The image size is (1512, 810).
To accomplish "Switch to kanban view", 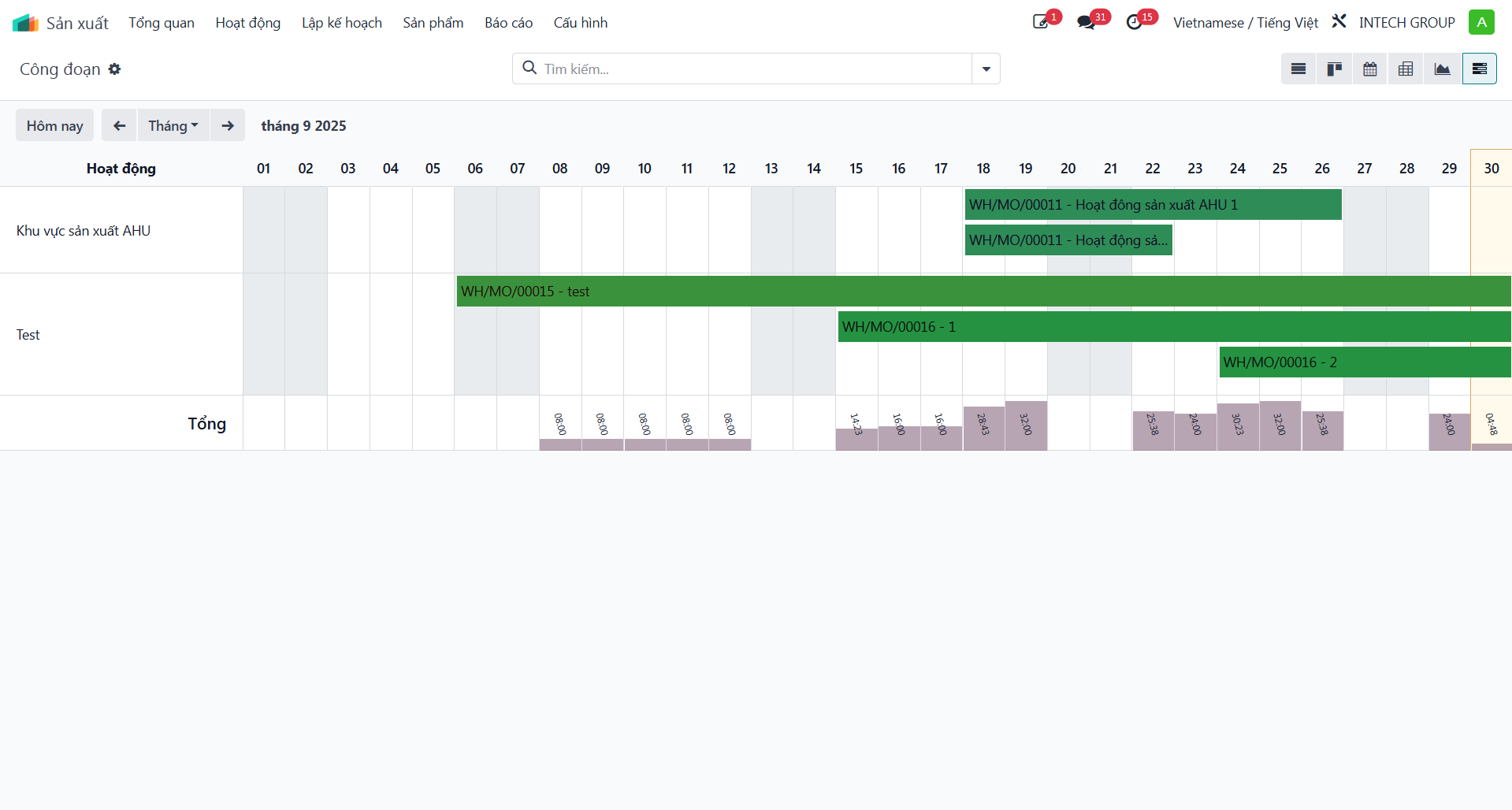I will tap(1334, 69).
